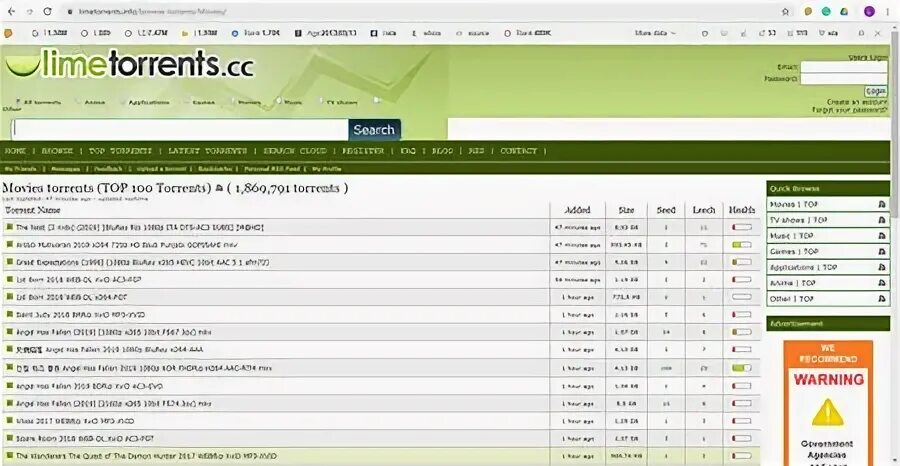Select the TV shows search category radio button
Viewport: 900px width, 466px height.
tap(321, 101)
